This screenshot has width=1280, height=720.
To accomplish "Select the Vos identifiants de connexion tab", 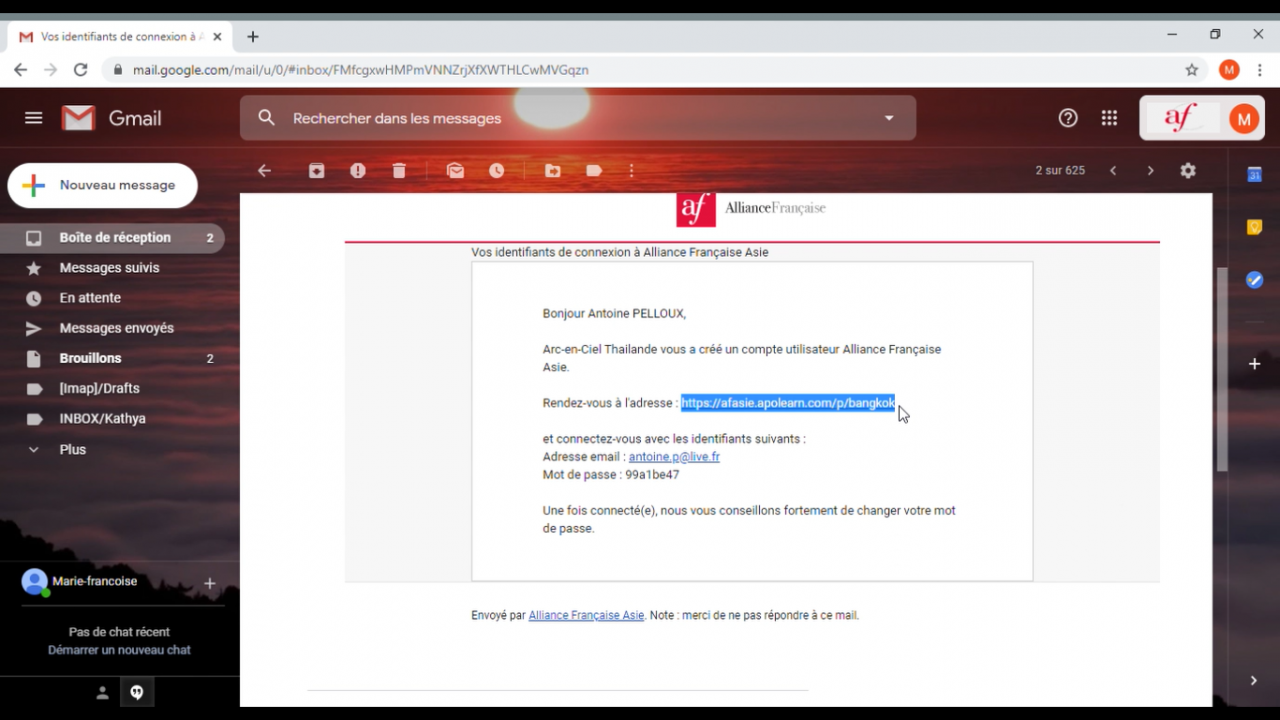I will click(121, 37).
